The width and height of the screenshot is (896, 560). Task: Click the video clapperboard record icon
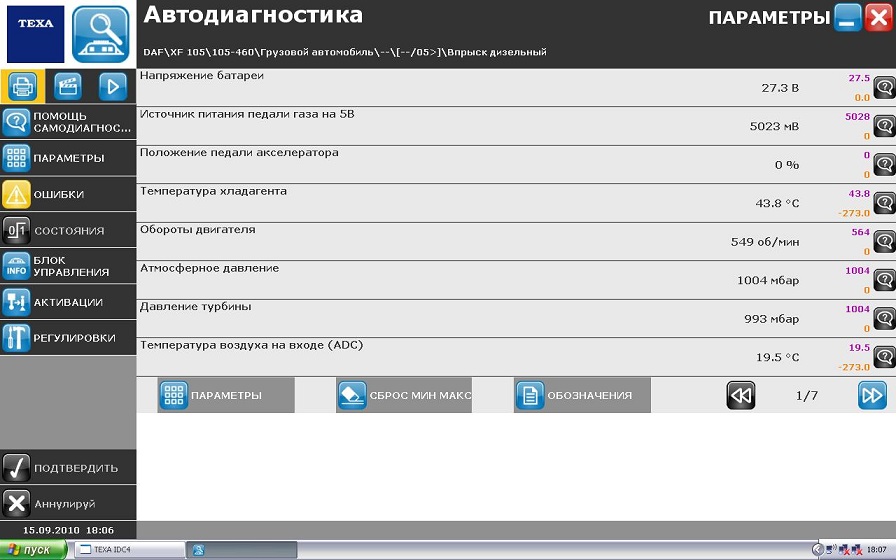point(68,87)
